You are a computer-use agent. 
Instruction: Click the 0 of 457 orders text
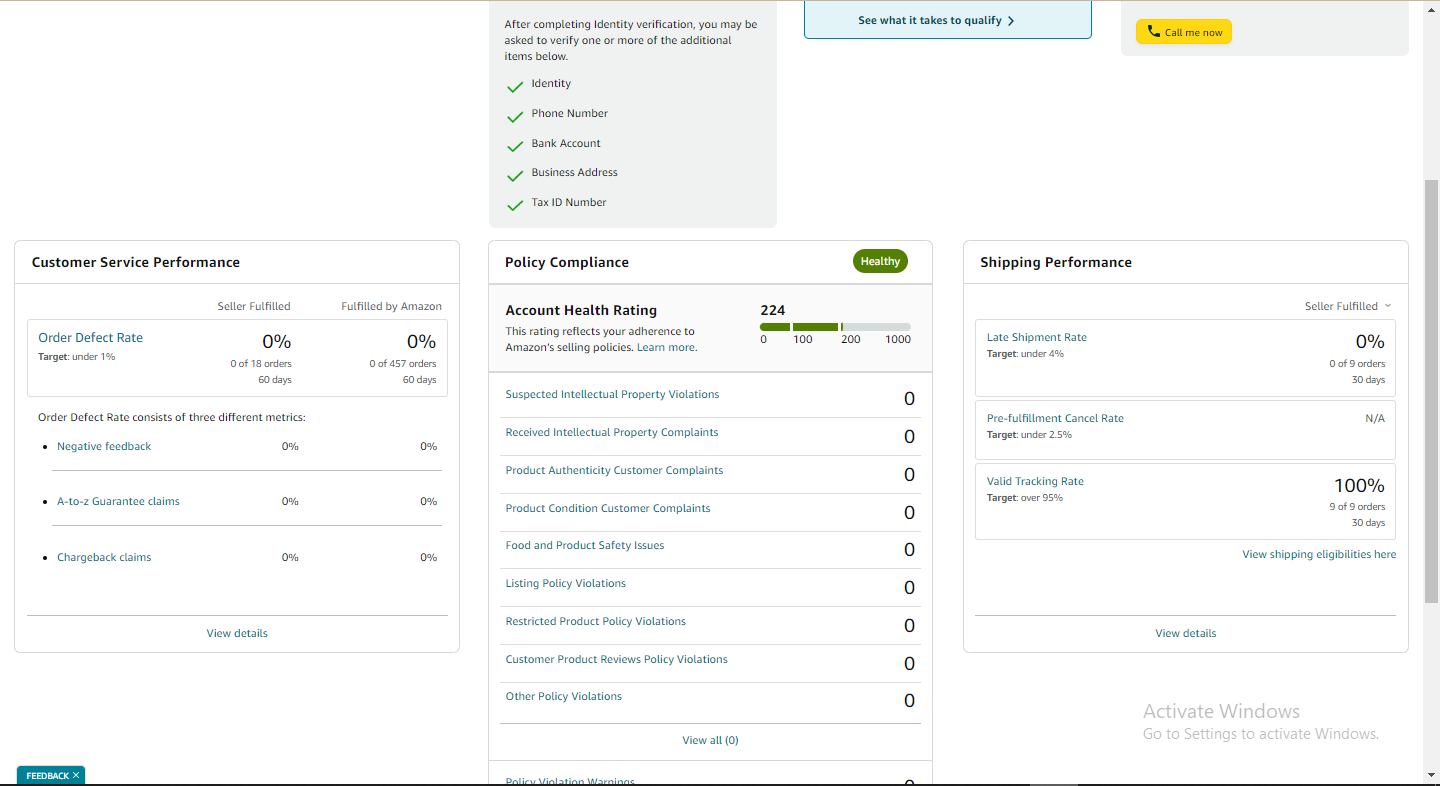tap(403, 363)
